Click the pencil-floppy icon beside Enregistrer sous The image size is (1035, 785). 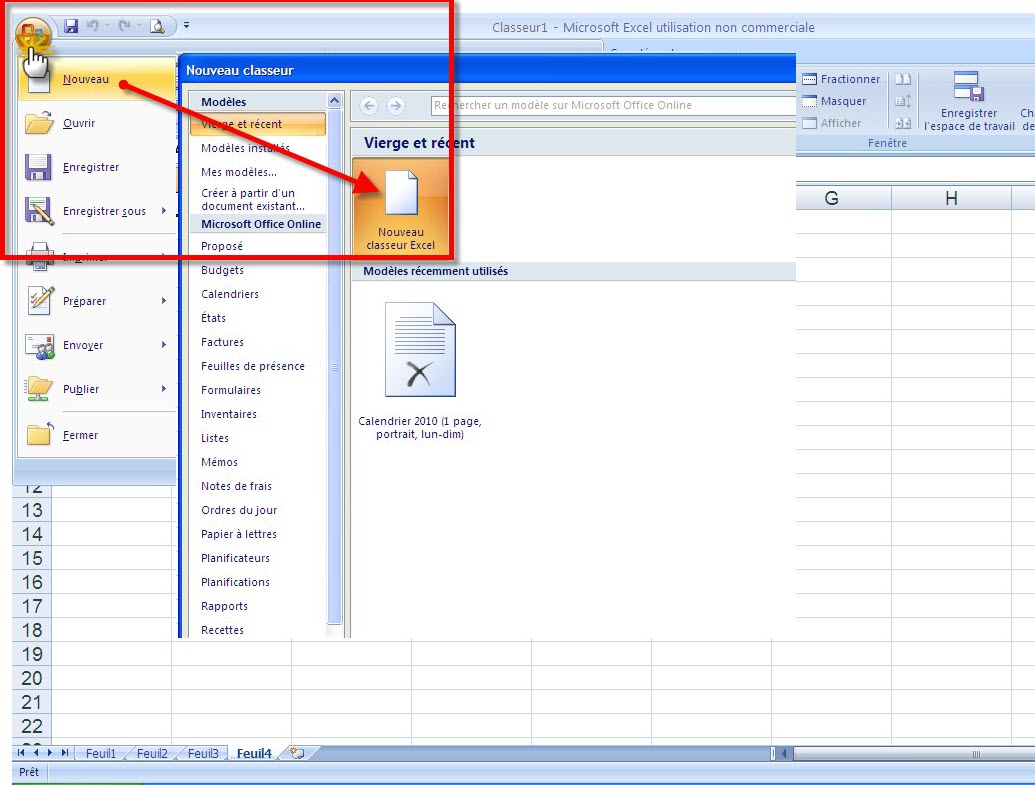pyautogui.click(x=38, y=211)
